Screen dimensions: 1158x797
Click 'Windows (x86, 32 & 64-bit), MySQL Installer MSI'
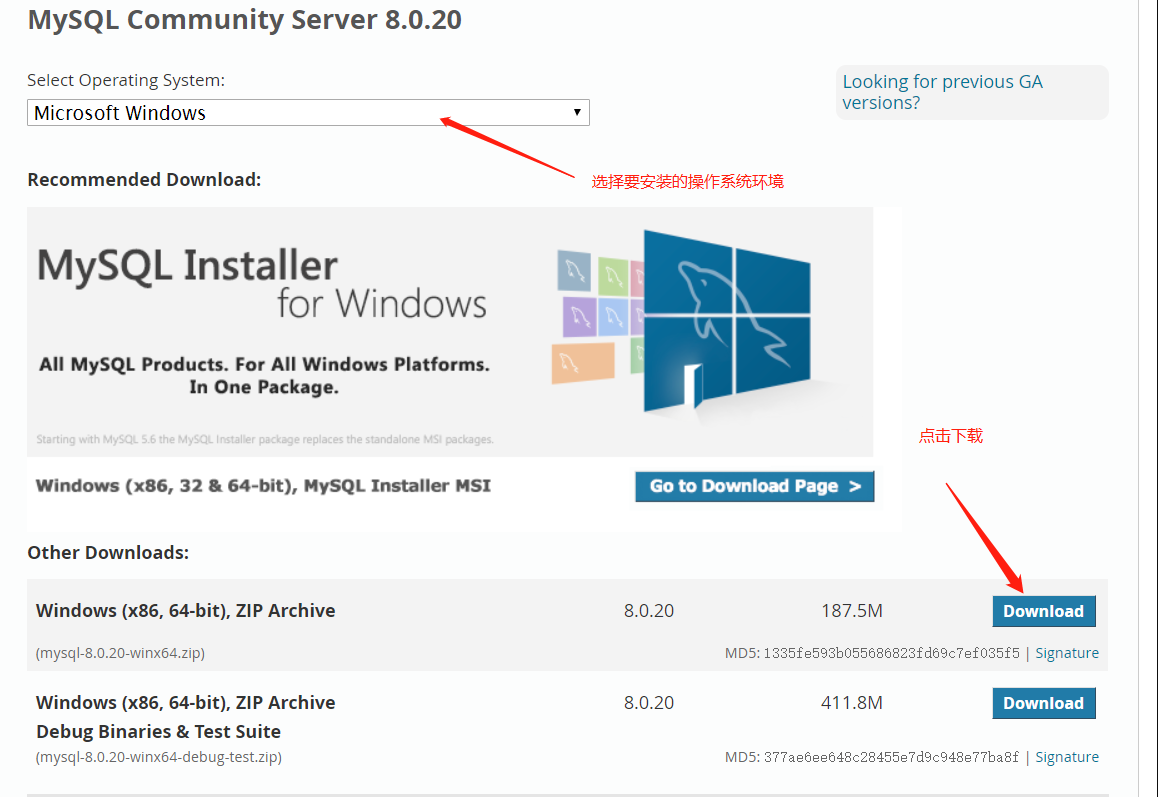pos(263,485)
